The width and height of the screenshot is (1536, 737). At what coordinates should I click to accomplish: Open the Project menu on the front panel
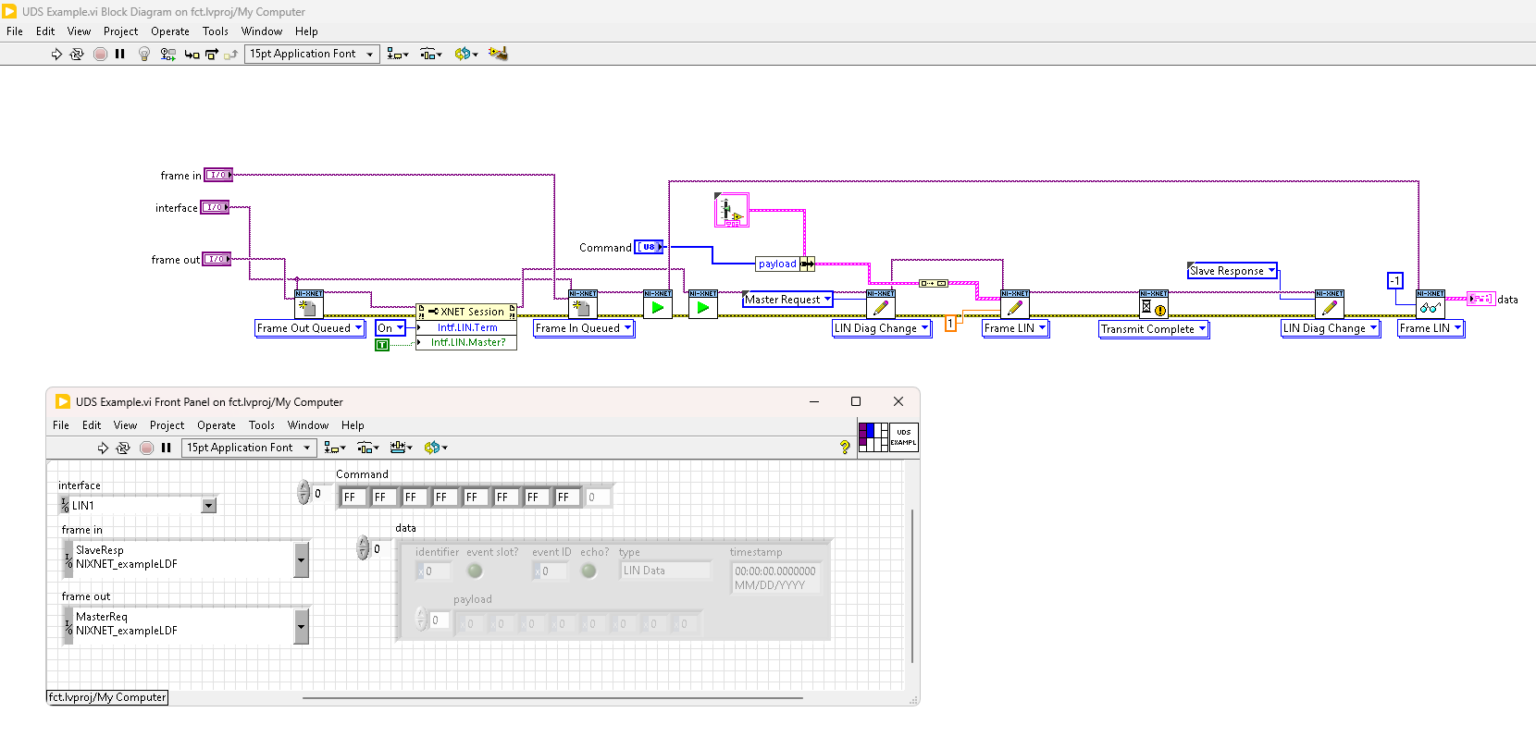pos(166,425)
